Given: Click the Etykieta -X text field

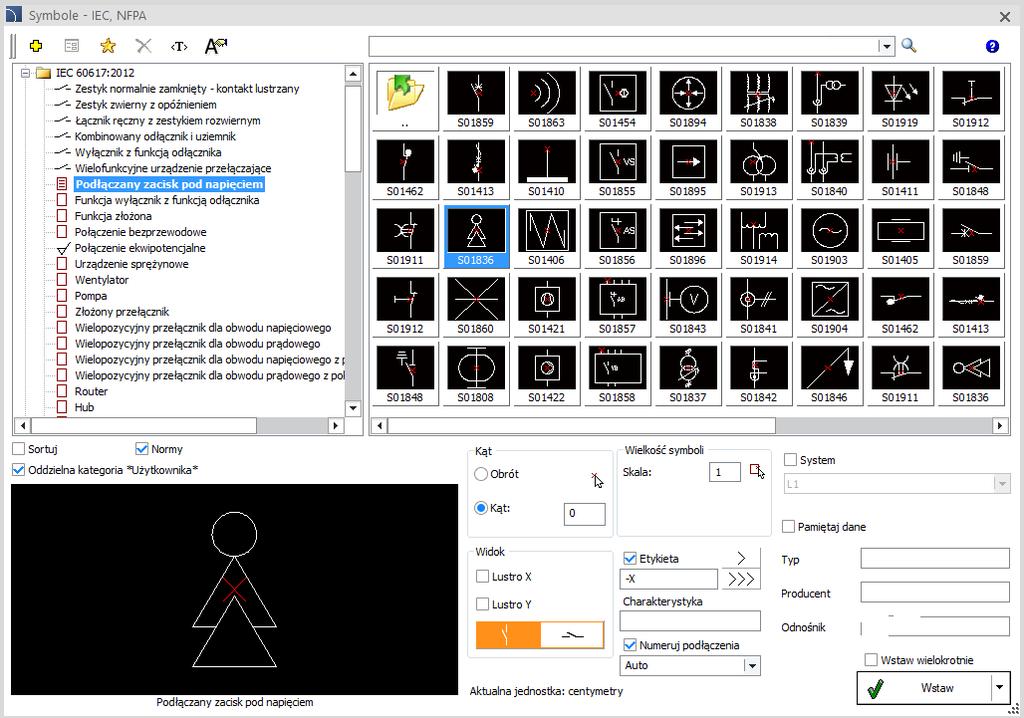Looking at the screenshot, I should pos(668,579).
